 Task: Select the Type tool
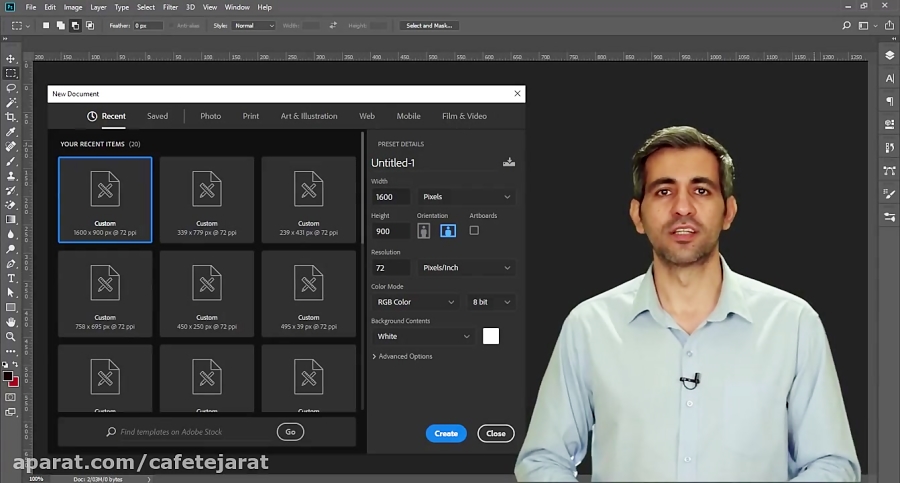pos(11,278)
